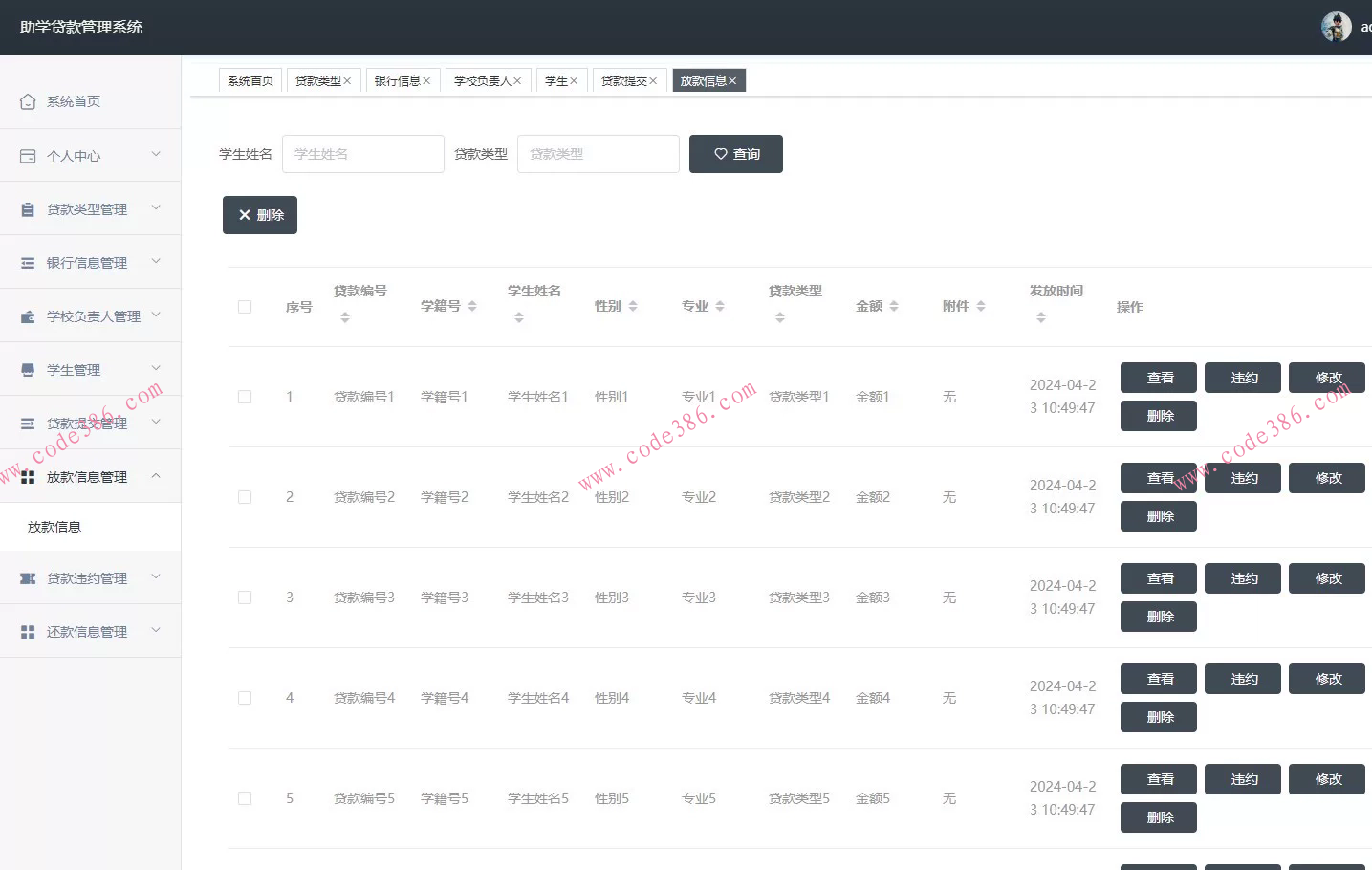1372x870 pixels.
Task: Expand the 学生管理 submenu
Action: [x=156, y=369]
